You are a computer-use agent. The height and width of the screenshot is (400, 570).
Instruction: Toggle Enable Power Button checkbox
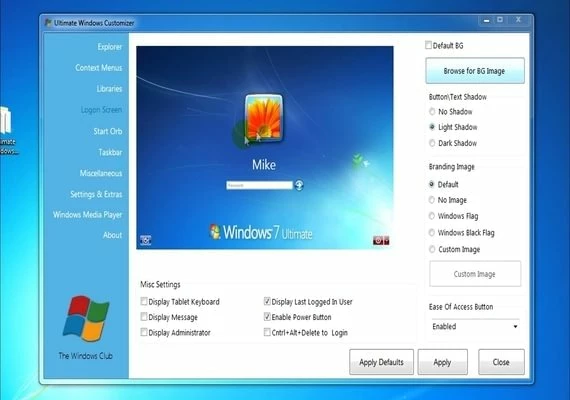click(267, 317)
